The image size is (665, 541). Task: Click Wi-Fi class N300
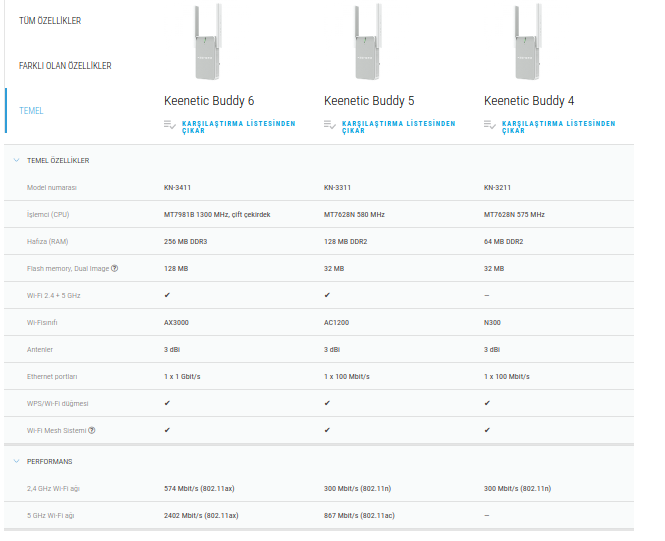coord(492,323)
